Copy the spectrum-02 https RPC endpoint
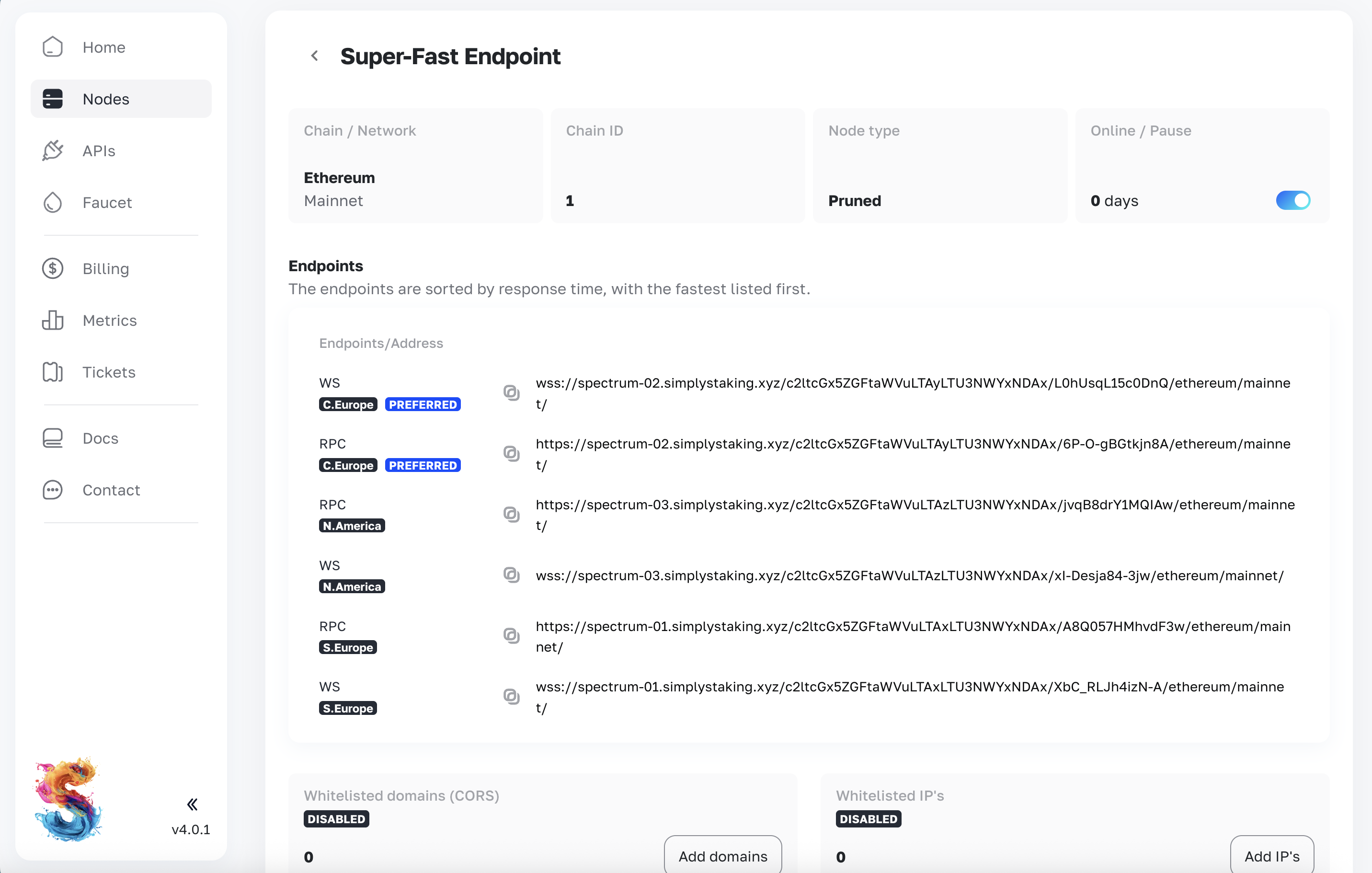This screenshot has width=1372, height=873. 511,454
